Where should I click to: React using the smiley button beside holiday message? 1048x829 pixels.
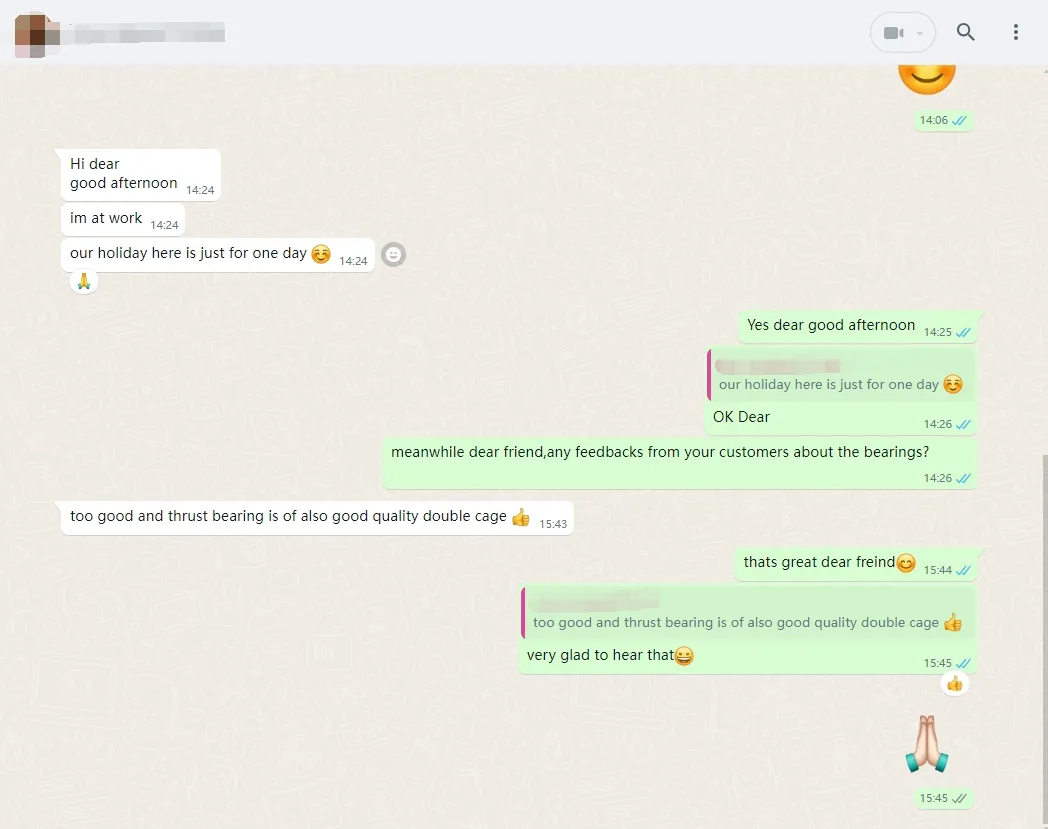coord(394,255)
